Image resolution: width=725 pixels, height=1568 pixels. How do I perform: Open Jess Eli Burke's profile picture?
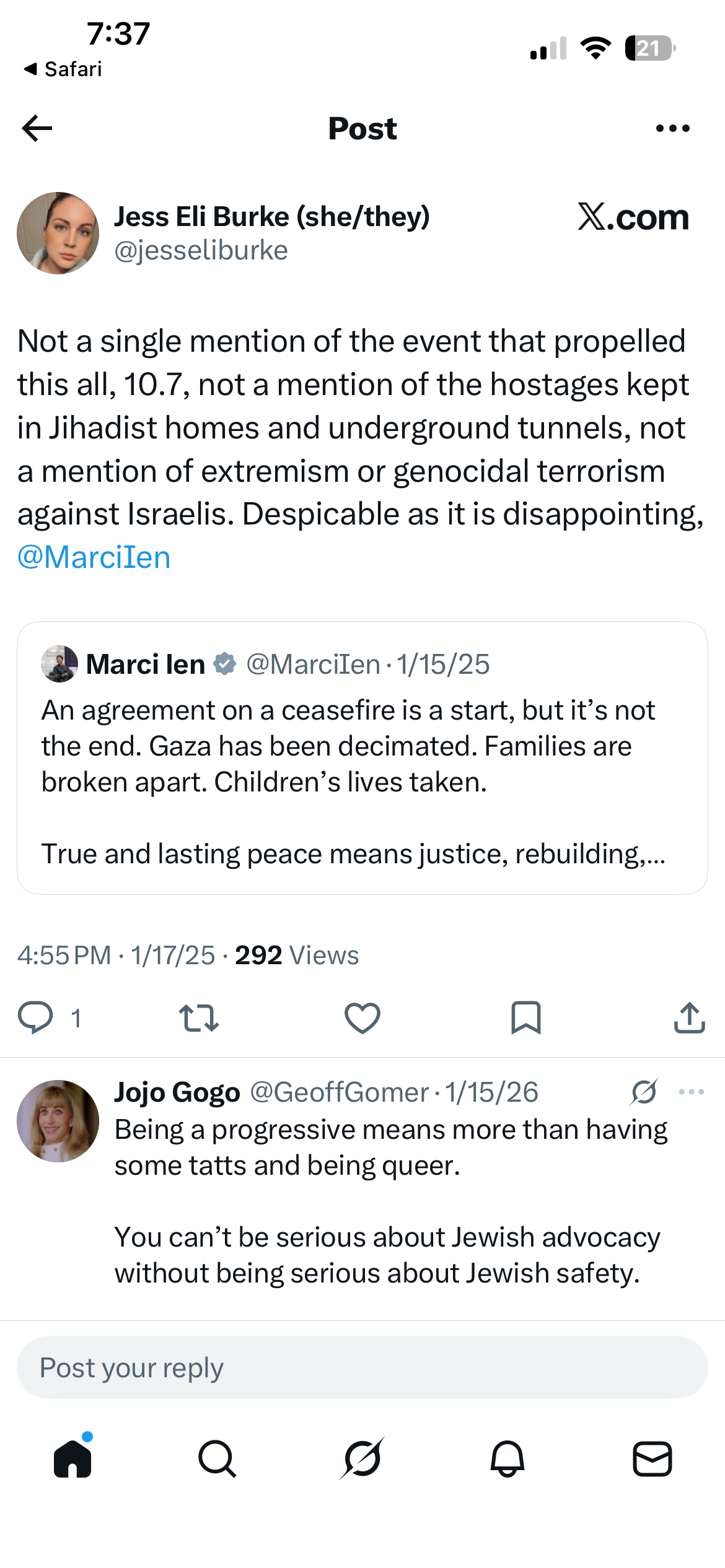[x=58, y=233]
